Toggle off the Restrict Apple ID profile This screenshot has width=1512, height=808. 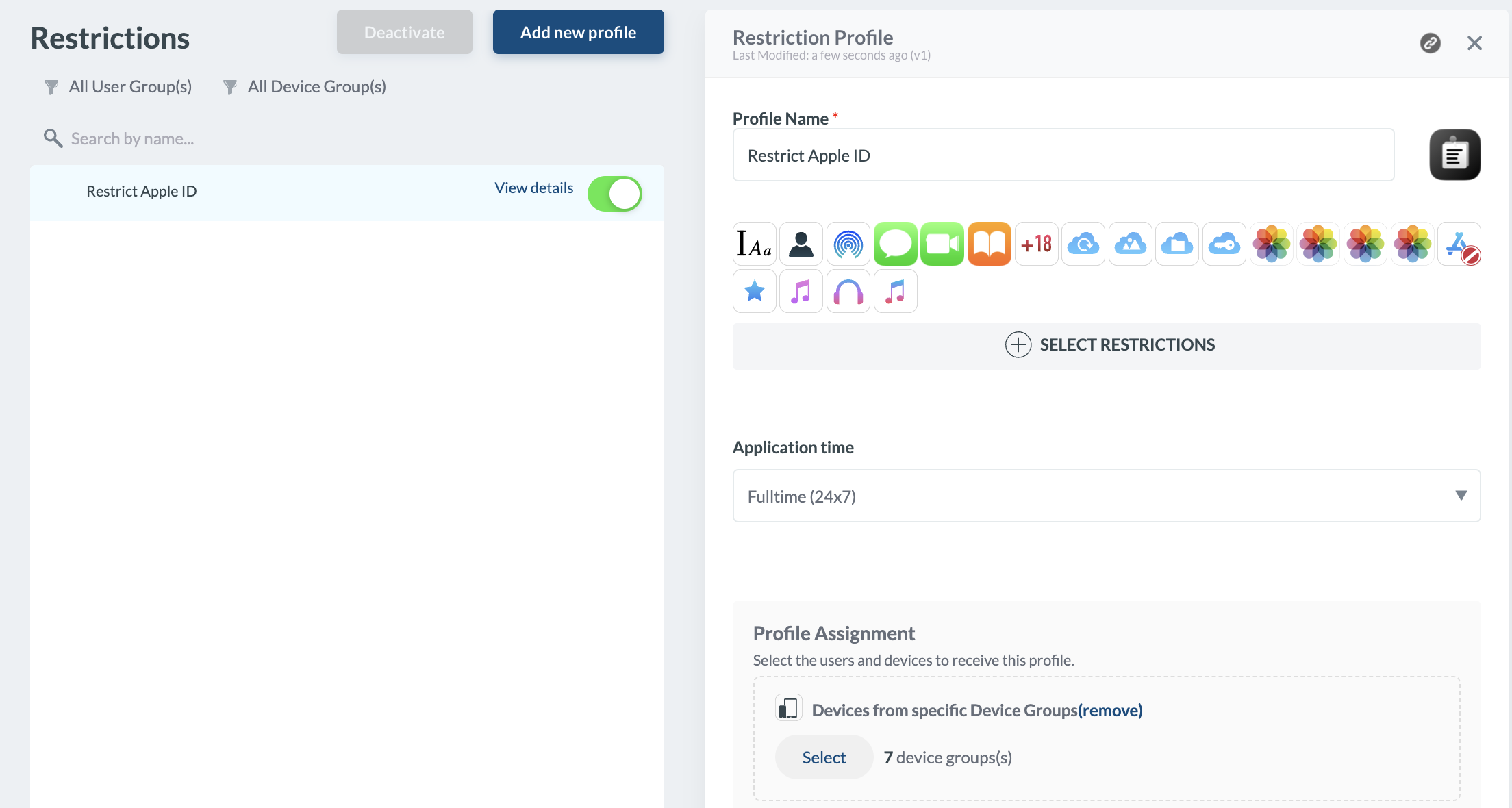[x=614, y=194]
